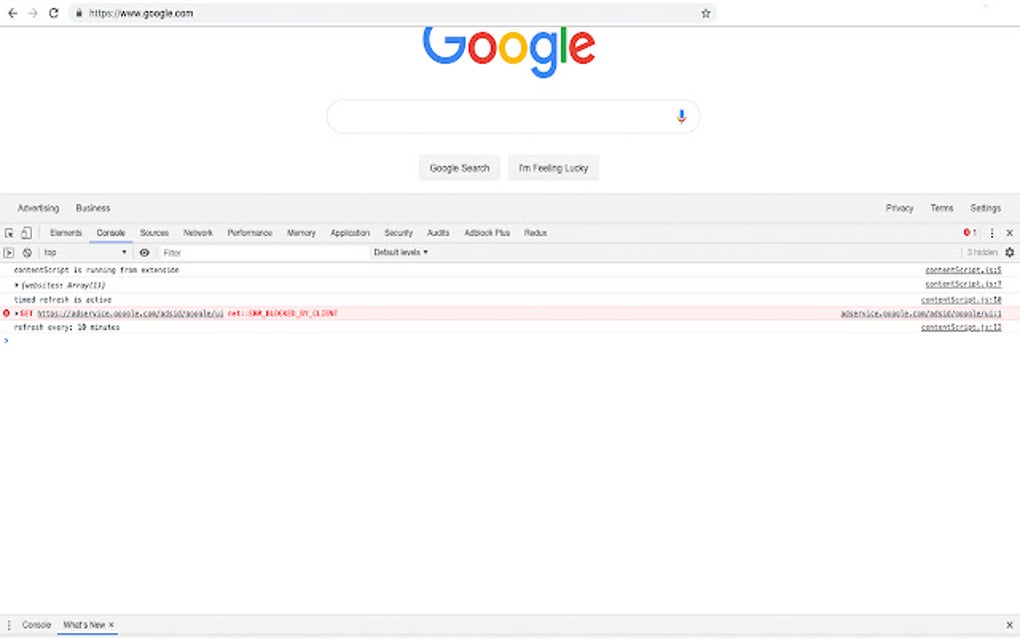This screenshot has width=1020, height=638.
Task: Reveal the 3 hidden console messages
Action: pyautogui.click(x=980, y=252)
